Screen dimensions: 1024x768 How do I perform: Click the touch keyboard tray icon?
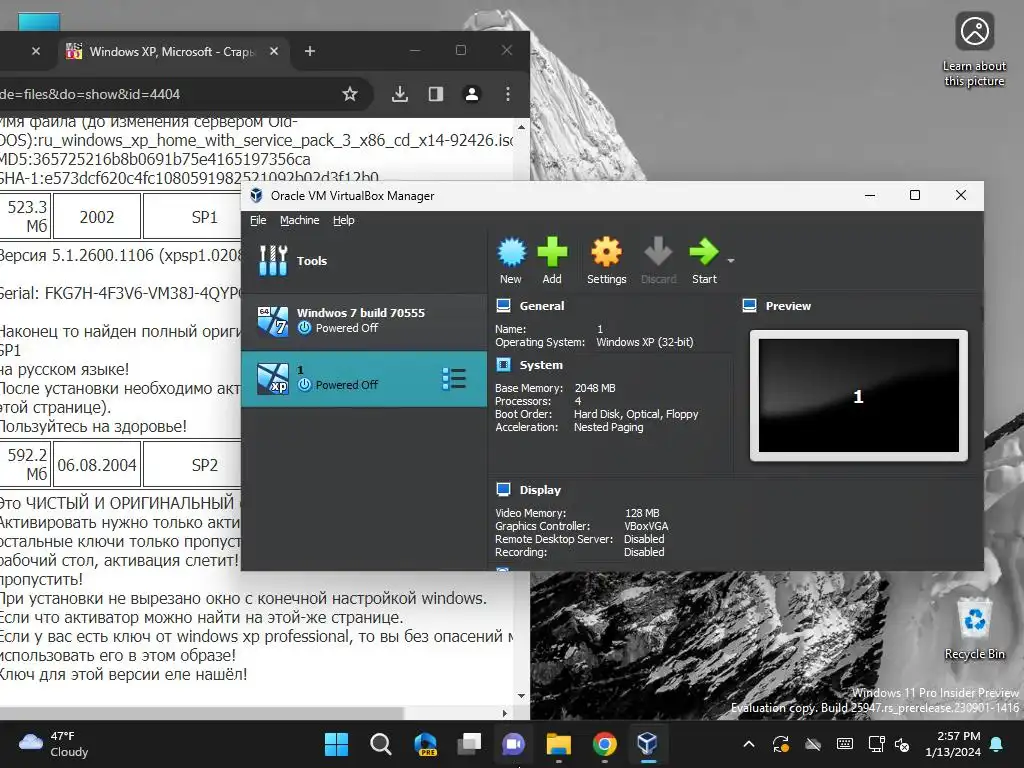(x=844, y=744)
